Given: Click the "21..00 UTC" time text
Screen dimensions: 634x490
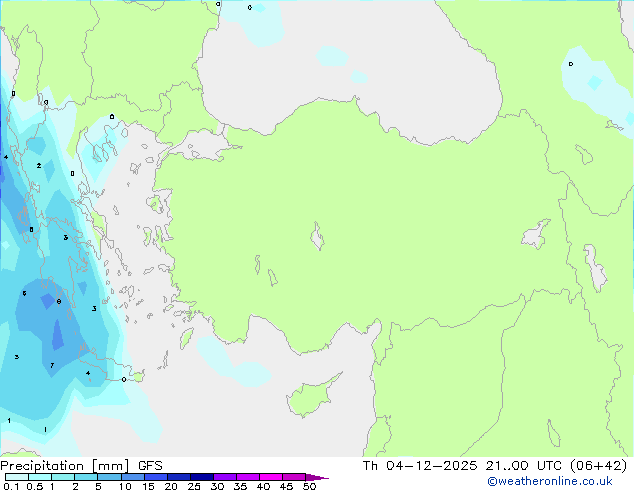Looking at the screenshot, I should [x=524, y=466].
